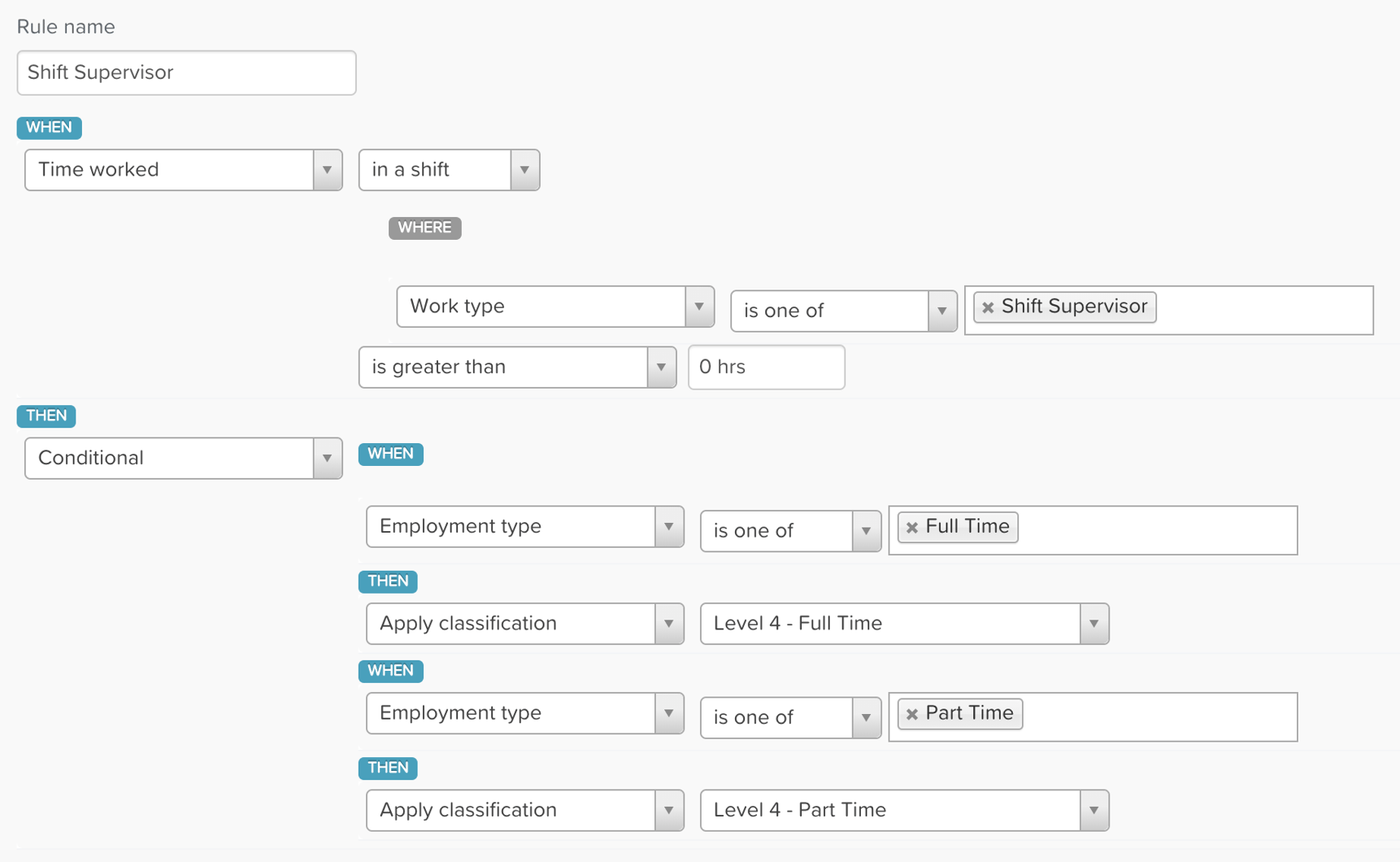Open the first Employment type dropdown
This screenshot has width=1400, height=862.
(x=668, y=526)
